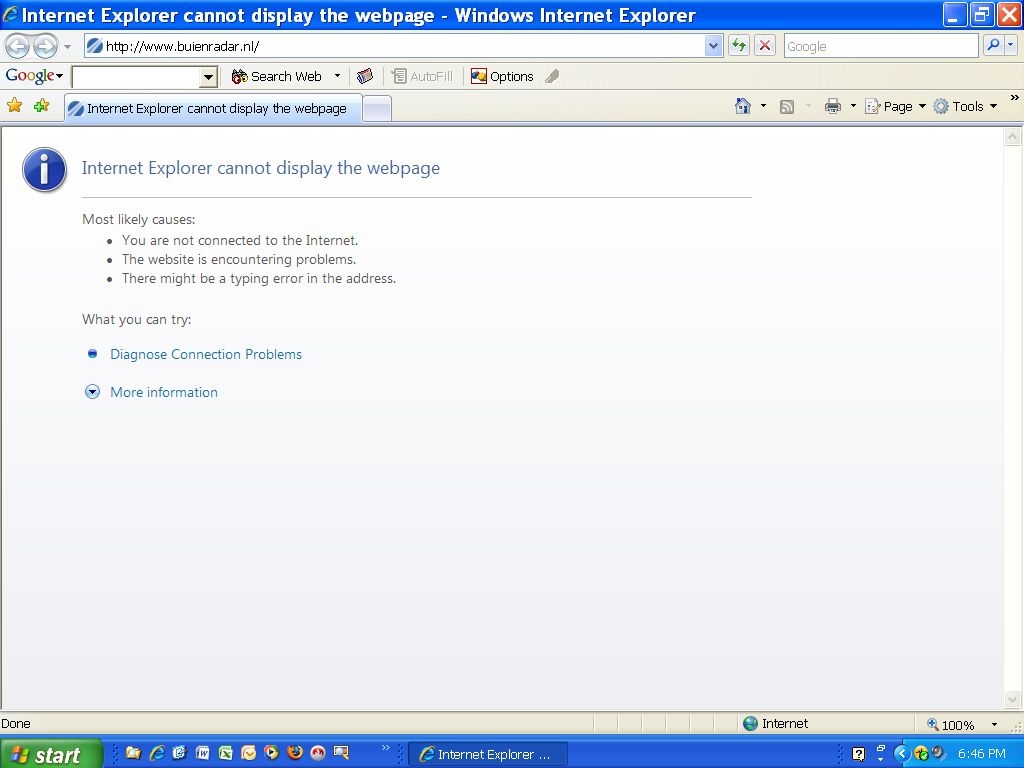Click the Google toolbar news icon
1024x768 pixels.
tap(365, 76)
